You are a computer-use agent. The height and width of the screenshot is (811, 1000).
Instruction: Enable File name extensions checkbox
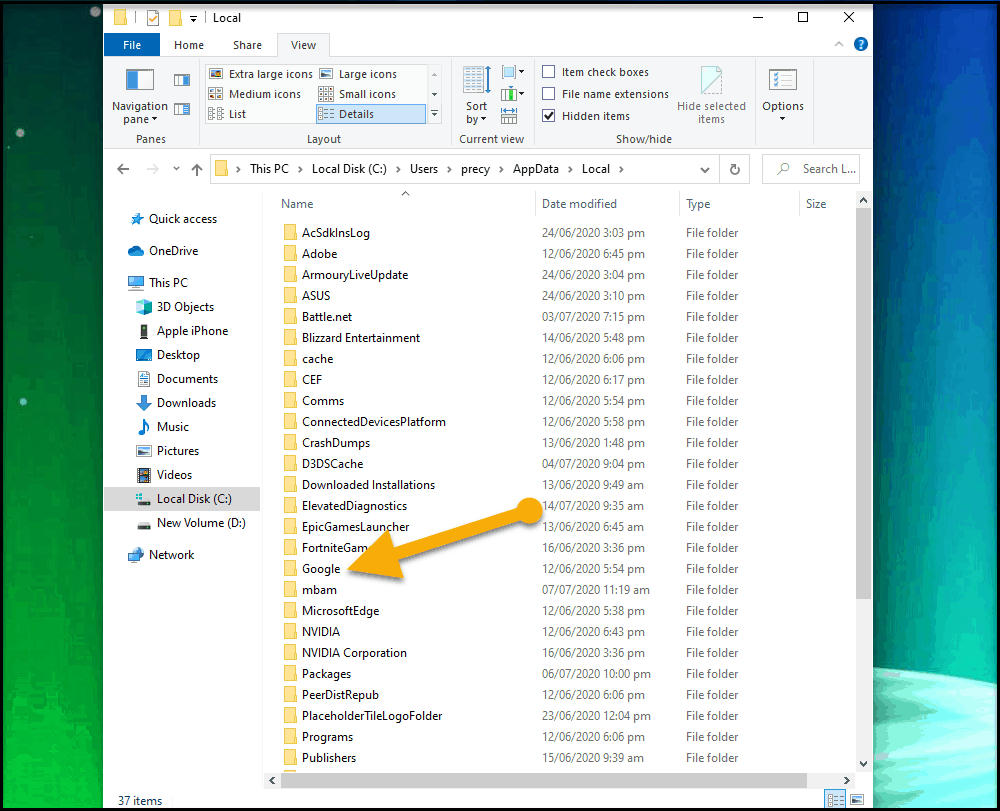coord(549,94)
